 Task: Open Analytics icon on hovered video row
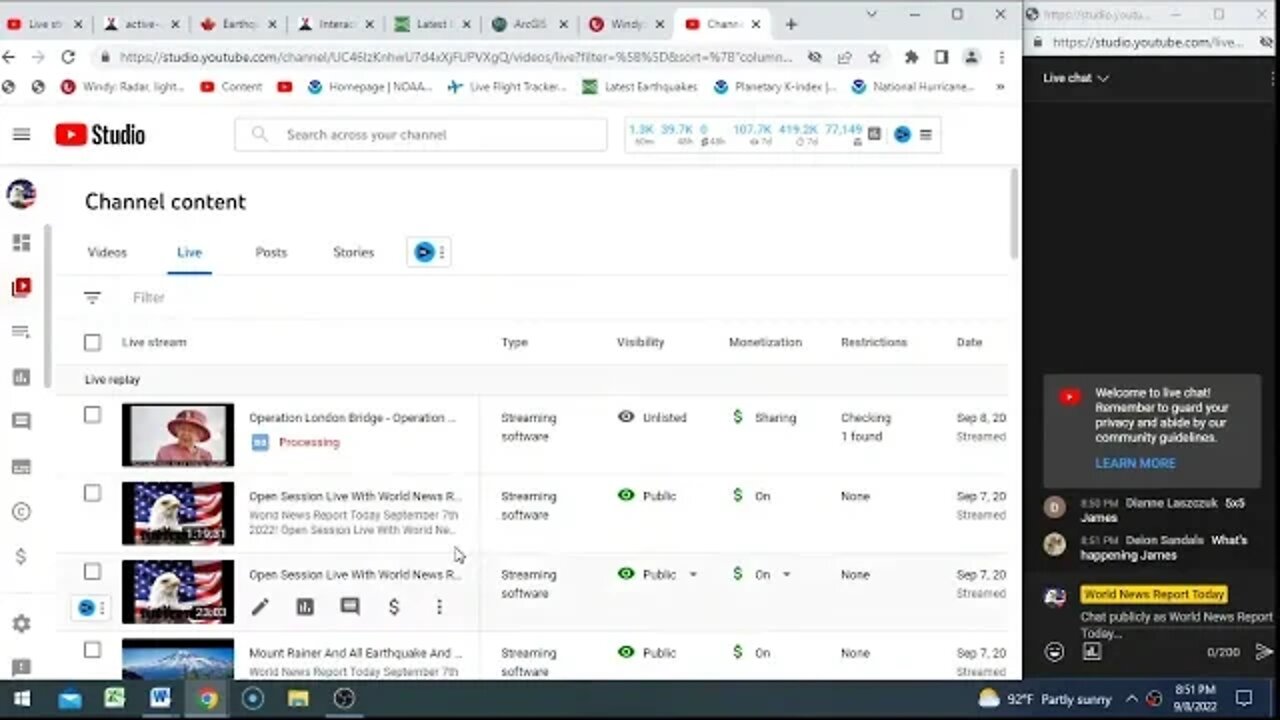coord(305,606)
